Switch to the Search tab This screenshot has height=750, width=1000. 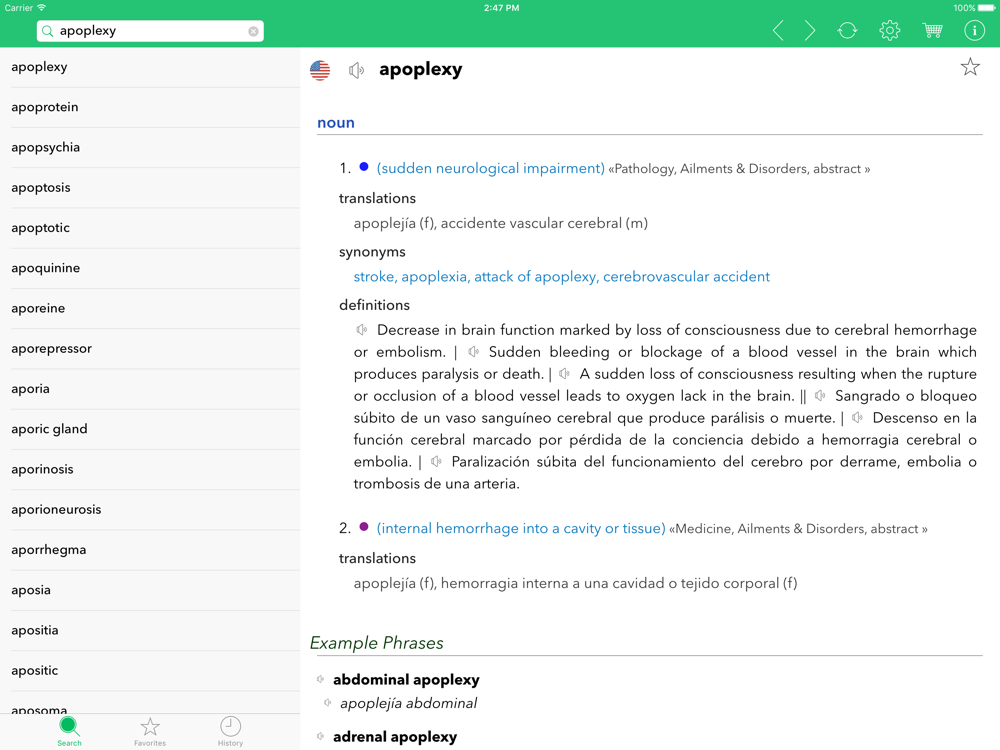coord(69,731)
